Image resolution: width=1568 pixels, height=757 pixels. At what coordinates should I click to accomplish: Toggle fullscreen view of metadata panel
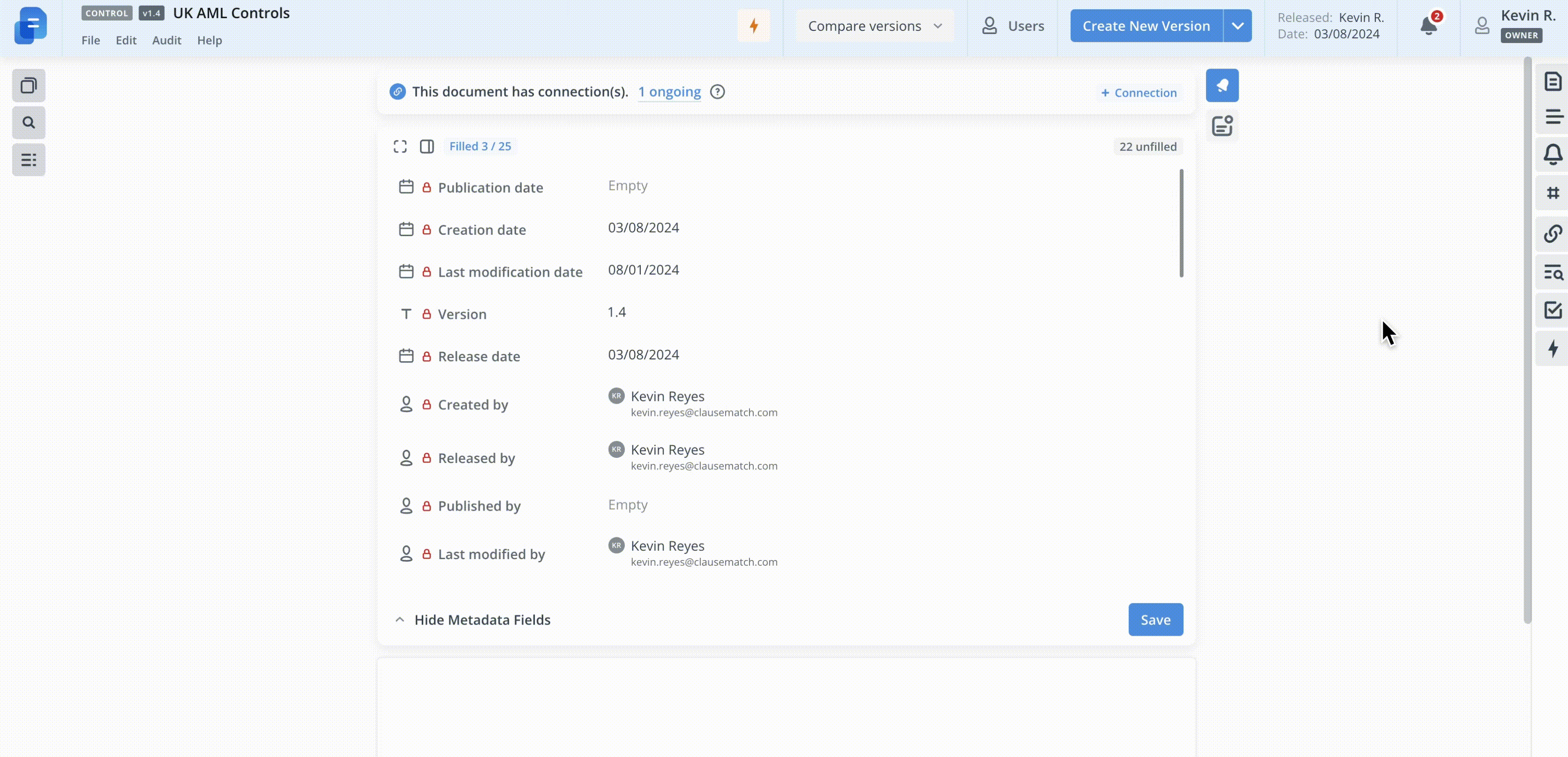click(400, 147)
